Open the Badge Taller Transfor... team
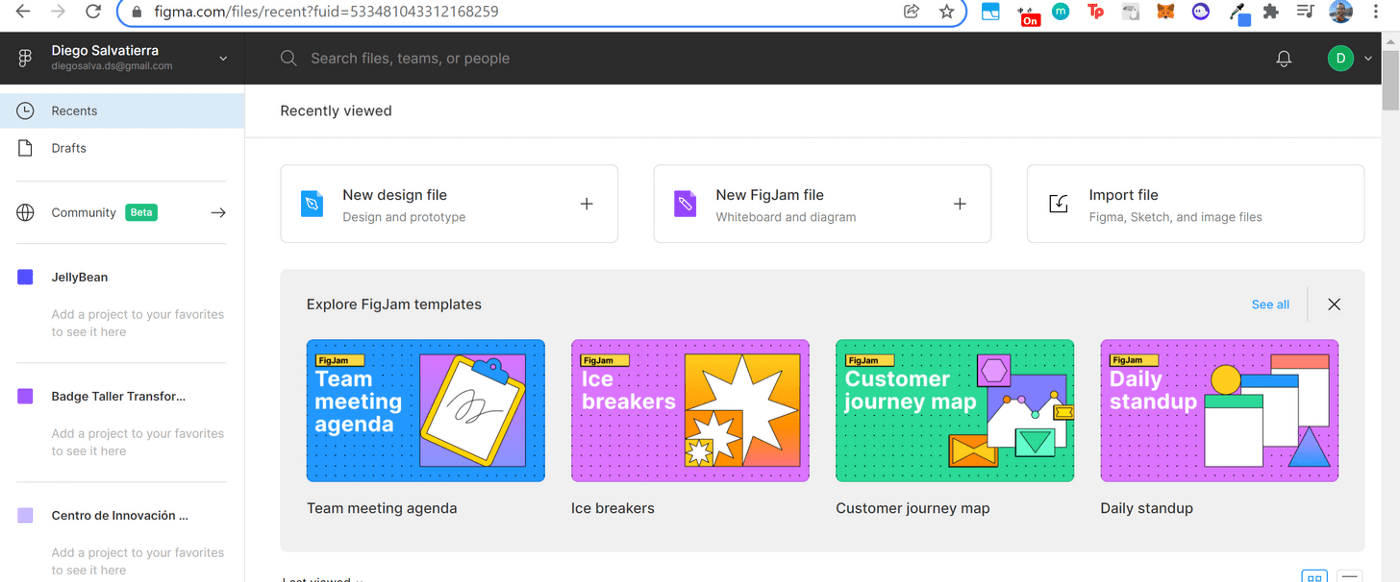This screenshot has height=582, width=1400. click(x=119, y=396)
